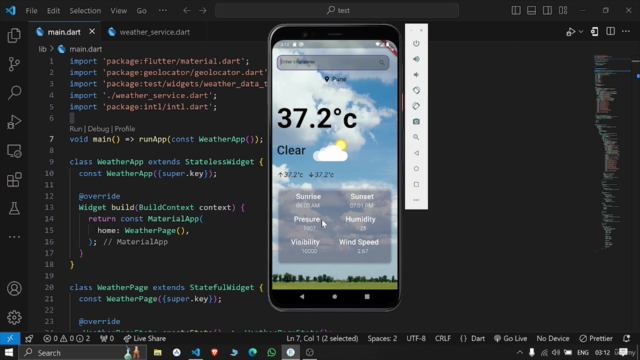This screenshot has width=640, height=360.
Task: Click search icon in weather app
Action: [x=382, y=62]
